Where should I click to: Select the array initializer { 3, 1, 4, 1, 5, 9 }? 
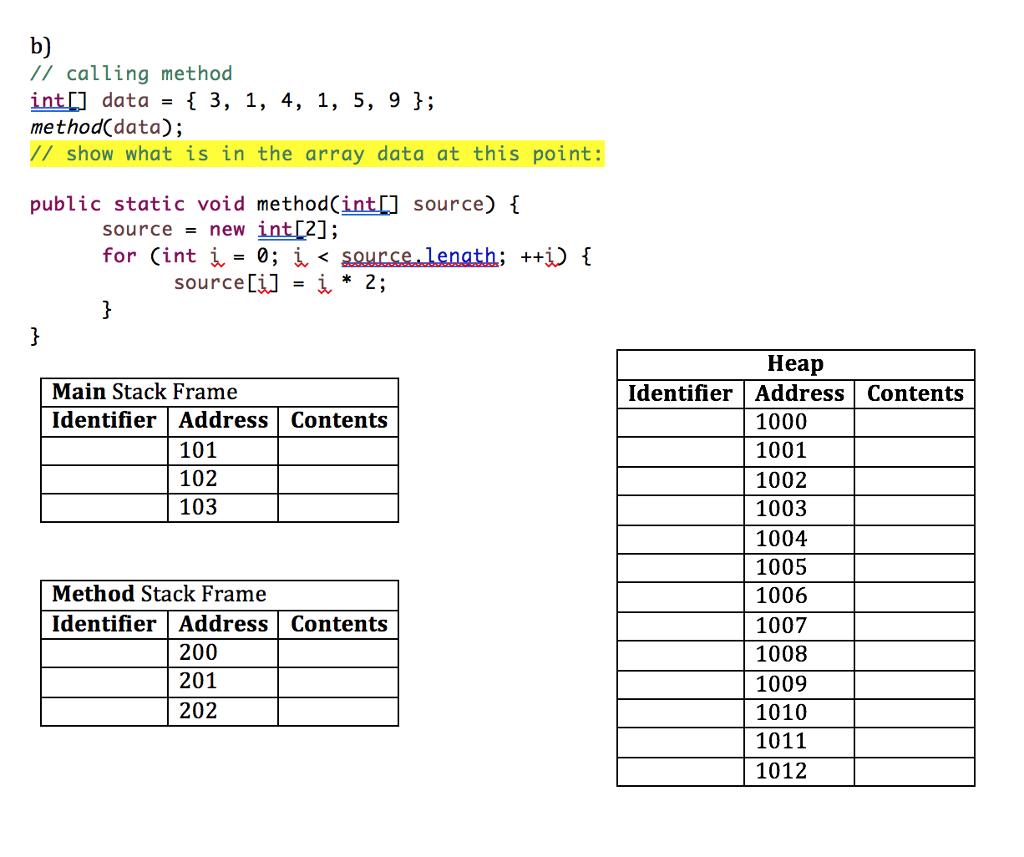pos(300,100)
